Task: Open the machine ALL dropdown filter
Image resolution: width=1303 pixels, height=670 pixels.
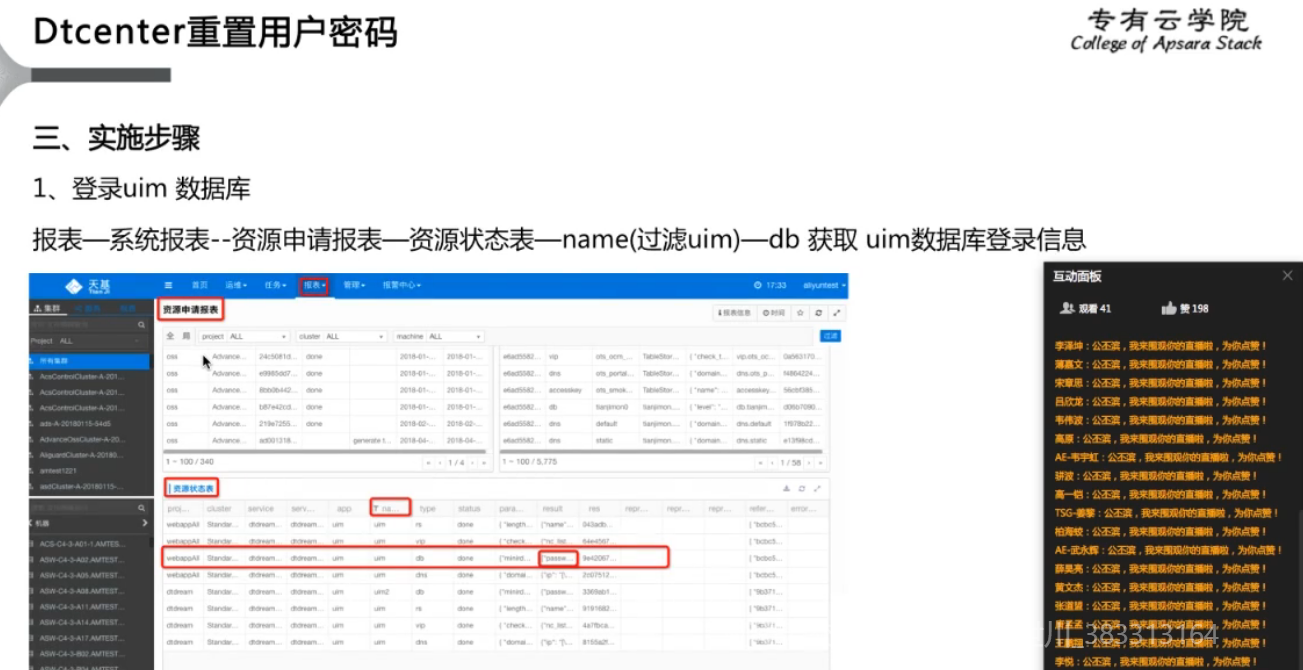Action: [x=455, y=336]
